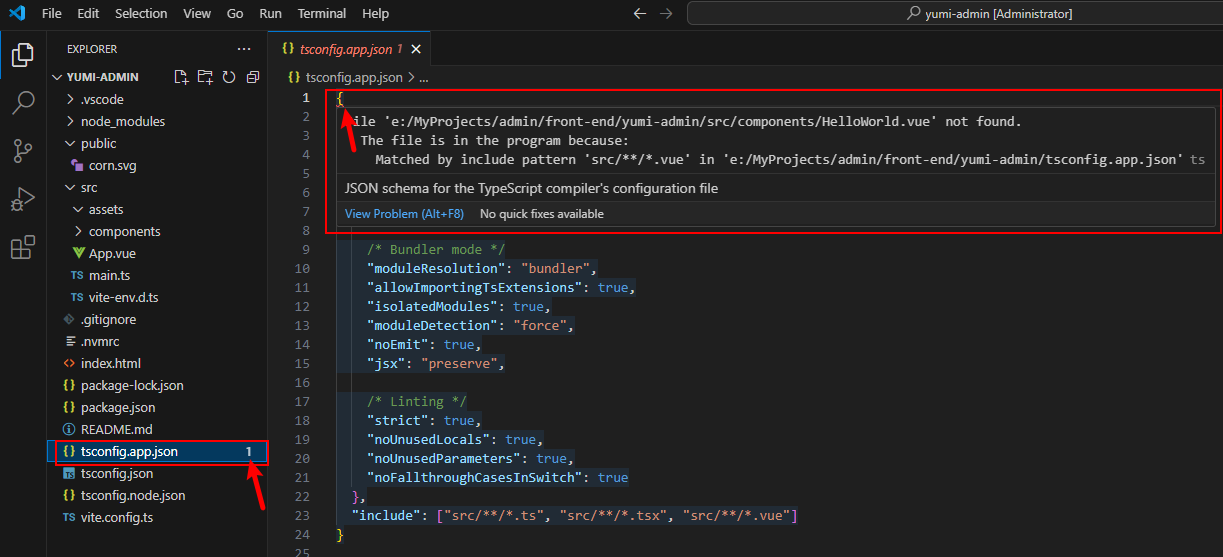Click the "preserve" value on line 15
Image resolution: width=1223 pixels, height=557 pixels.
pyautogui.click(x=459, y=363)
